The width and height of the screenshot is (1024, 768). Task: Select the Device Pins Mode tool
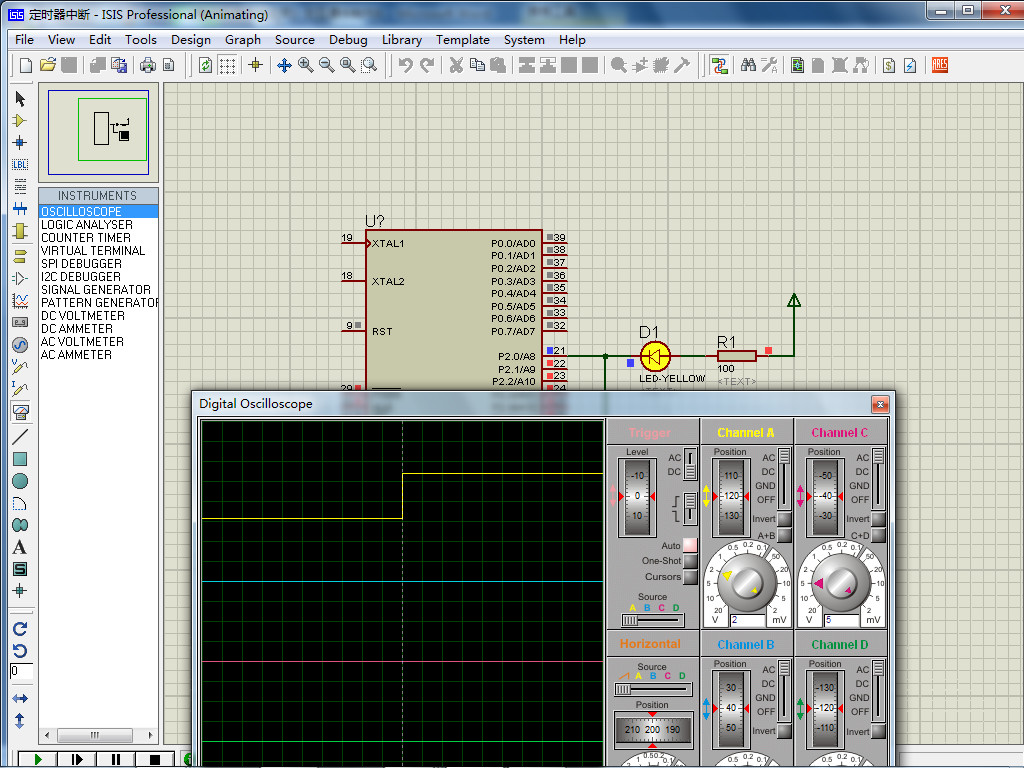20,278
